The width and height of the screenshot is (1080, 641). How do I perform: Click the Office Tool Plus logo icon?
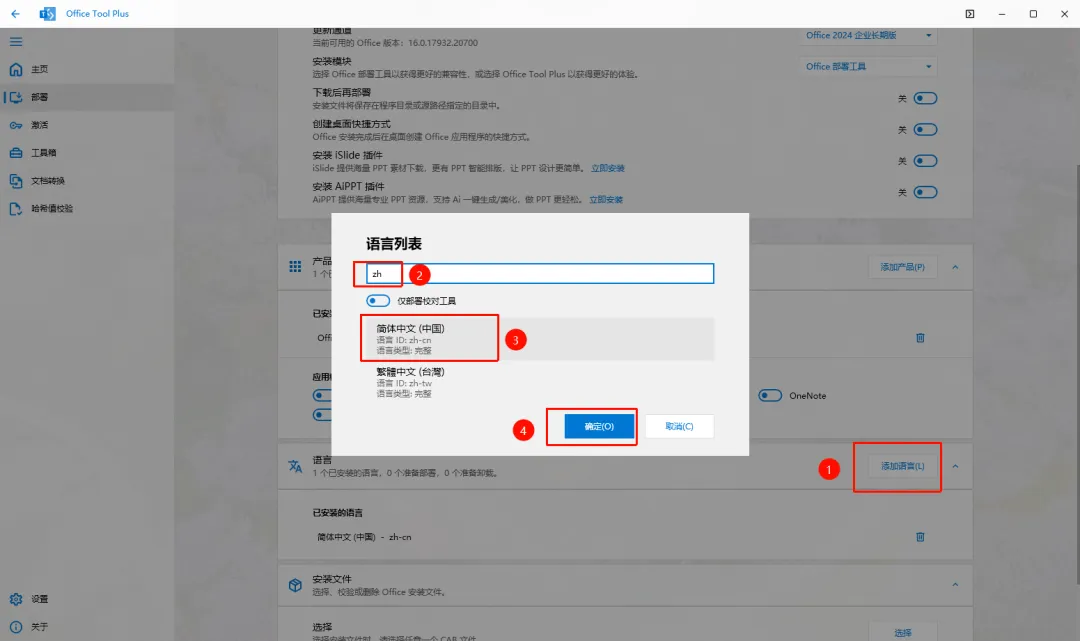tap(48, 14)
